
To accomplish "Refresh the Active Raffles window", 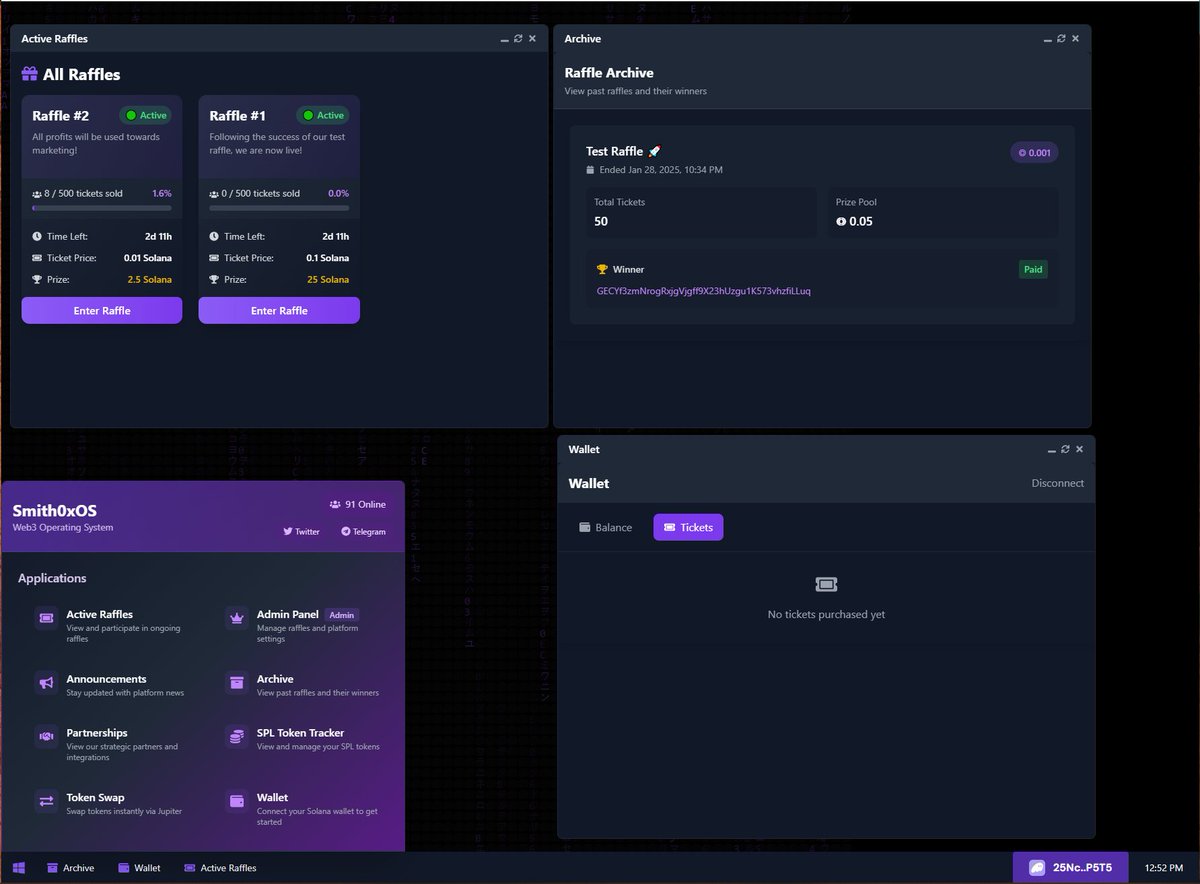I will click(518, 38).
